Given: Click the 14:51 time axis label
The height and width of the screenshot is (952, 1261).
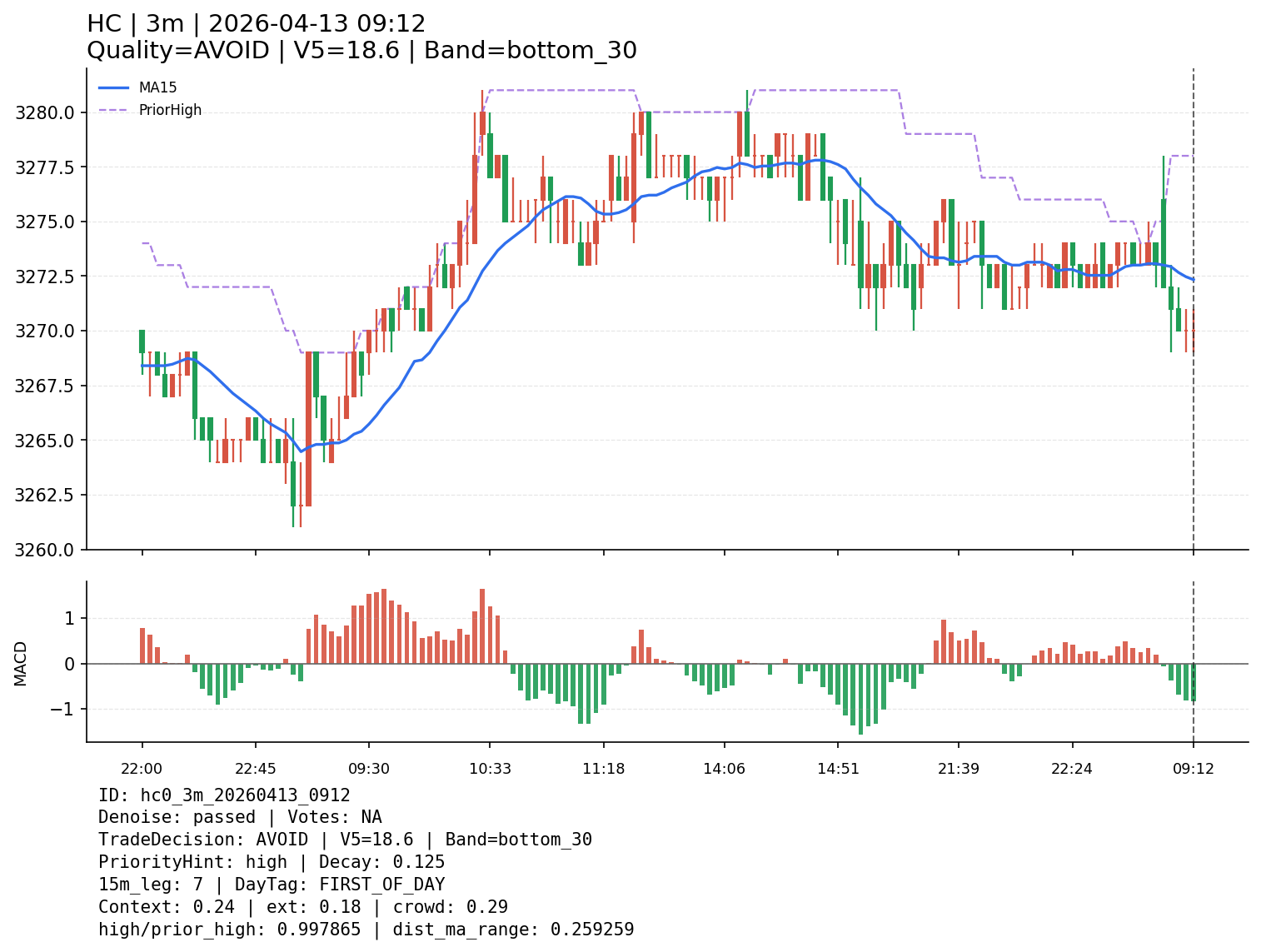Looking at the screenshot, I should [838, 769].
